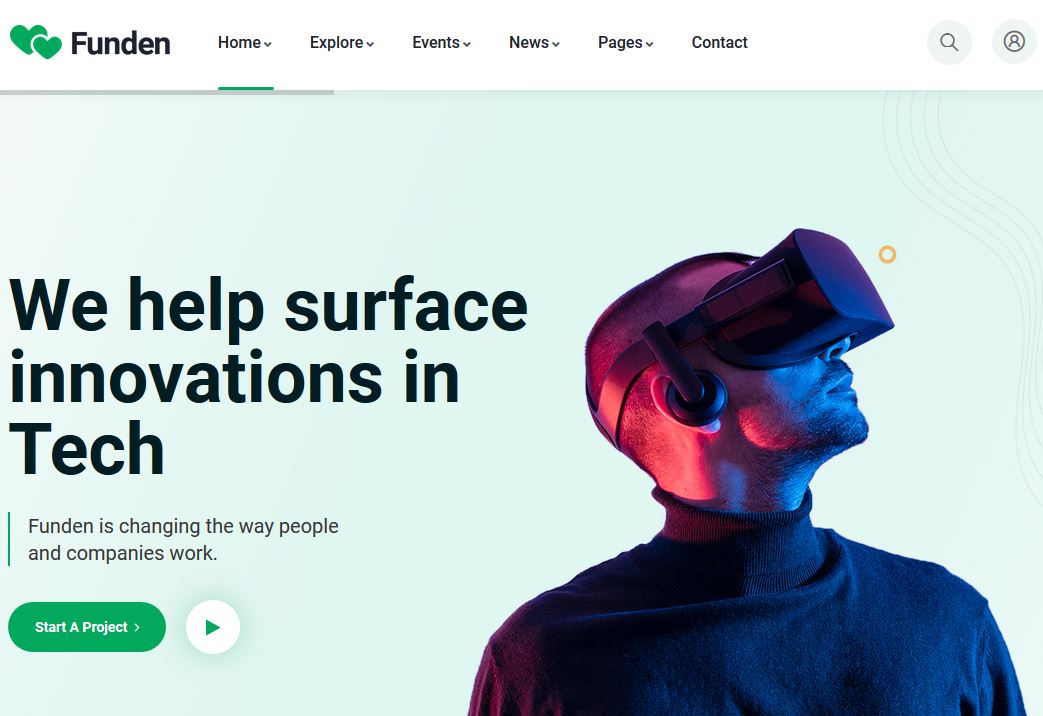This screenshot has height=716, width=1043.
Task: Click the Funden brand name text
Action: point(120,43)
